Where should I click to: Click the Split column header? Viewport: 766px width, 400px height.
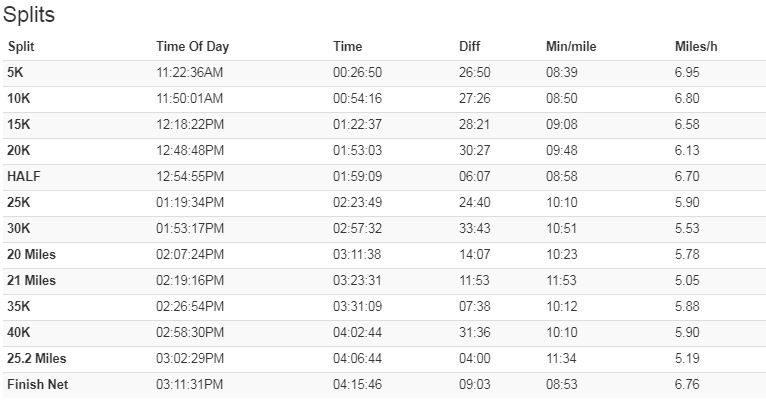tap(21, 46)
